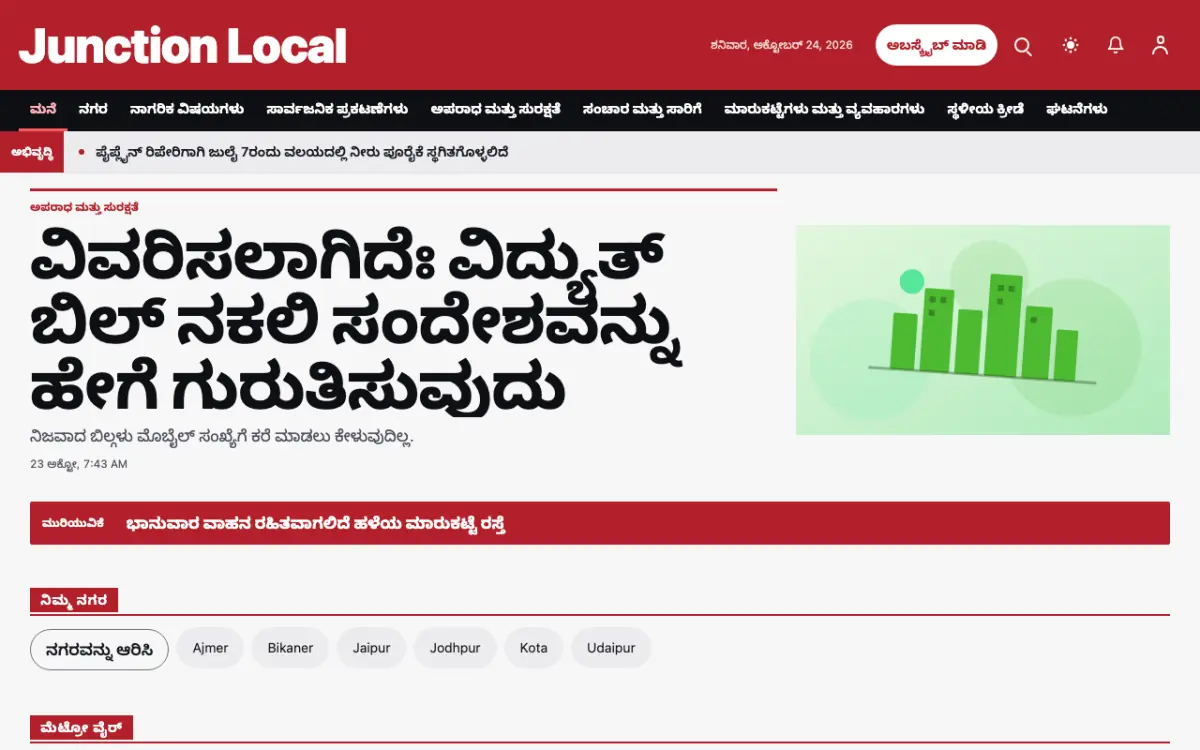Viewport: 1200px width, 750px height.
Task: Open the search icon in header
Action: tap(1023, 45)
